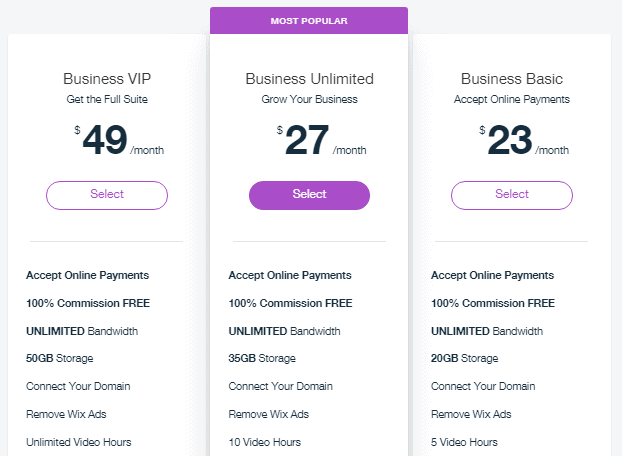Click the MOST POPULAR banner
622x456 pixels.
(x=309, y=21)
